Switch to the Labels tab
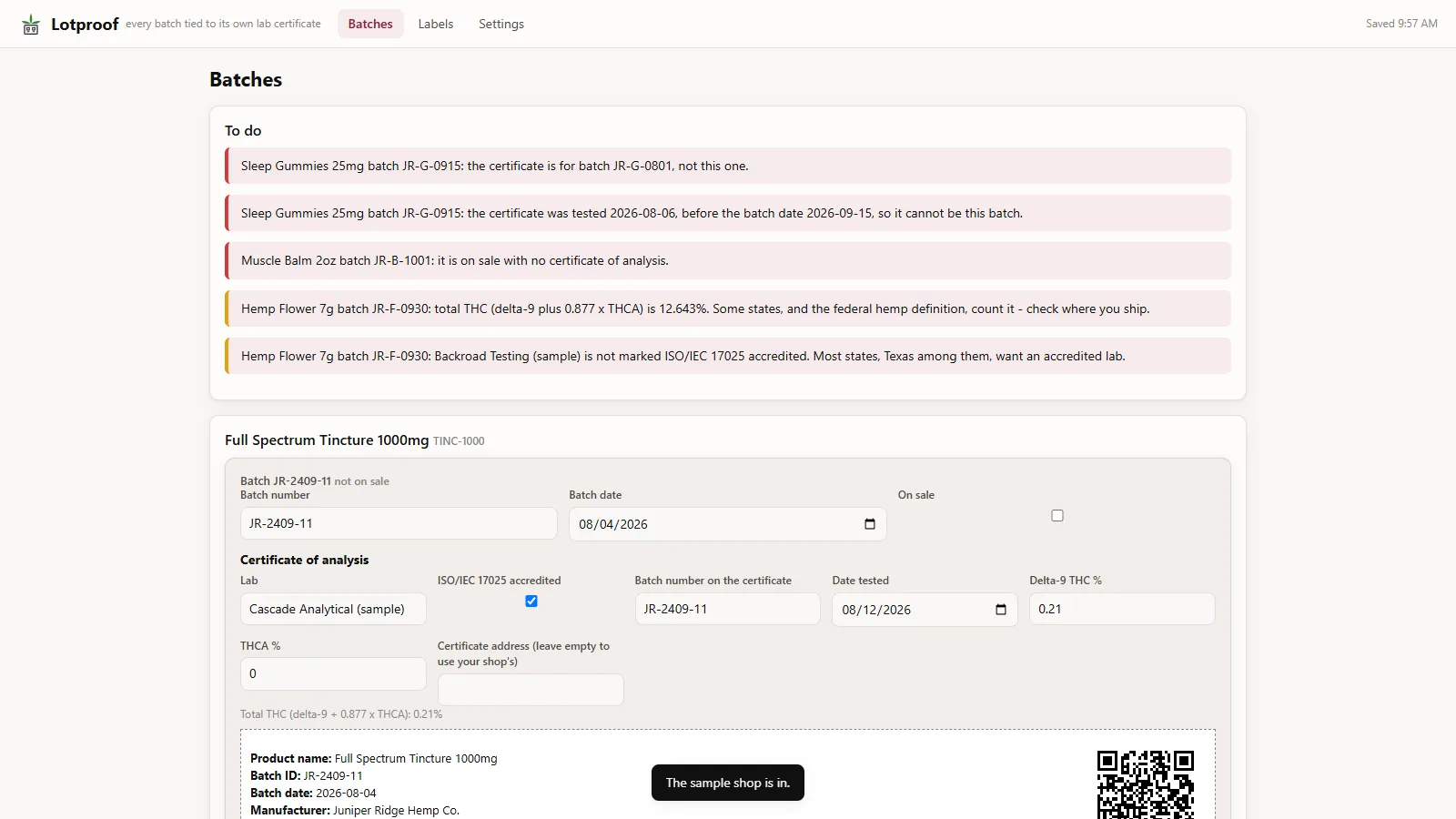This screenshot has width=1456, height=819. tap(436, 24)
